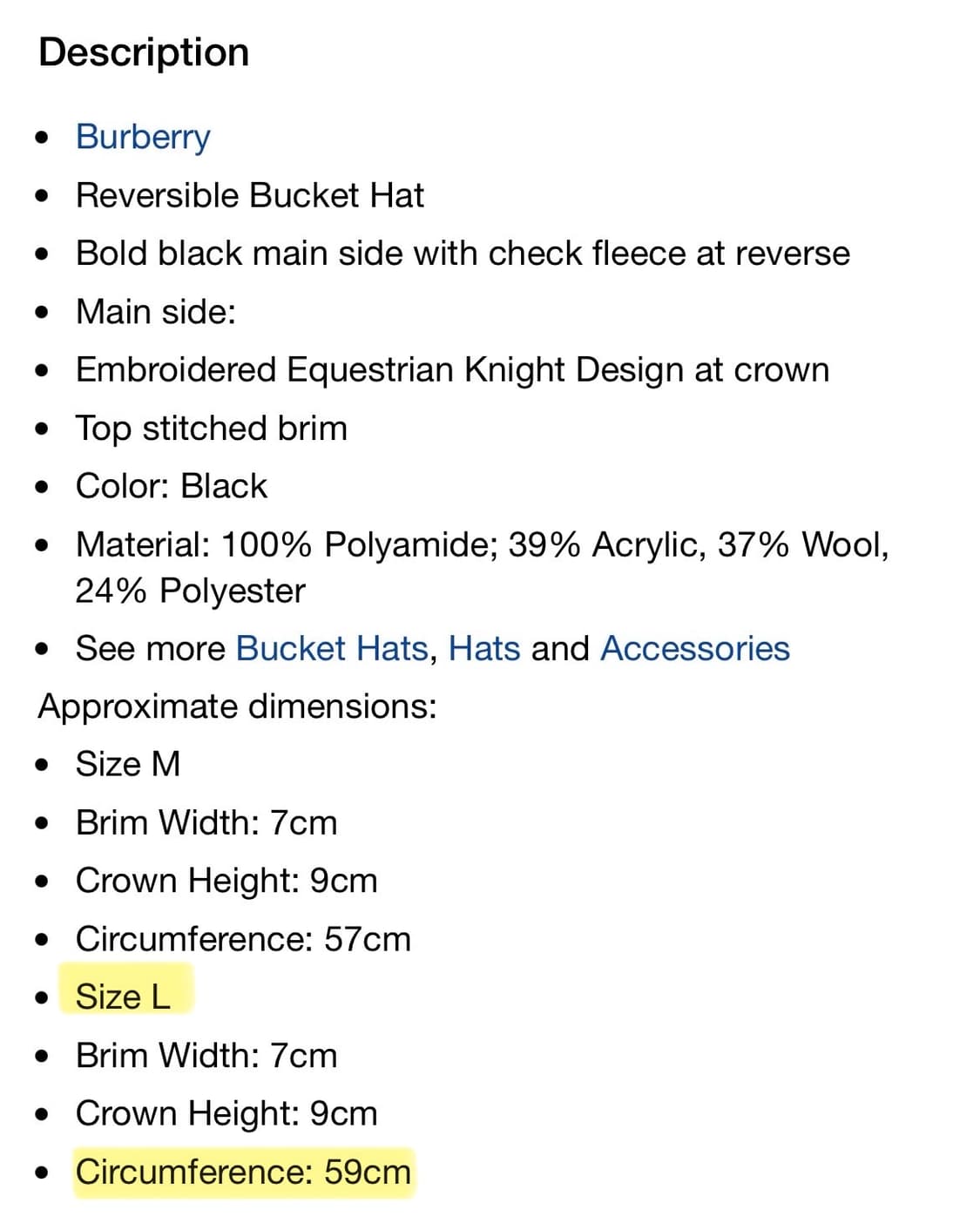Click Bold black main side description
The image size is (980, 1230).
[x=463, y=253]
